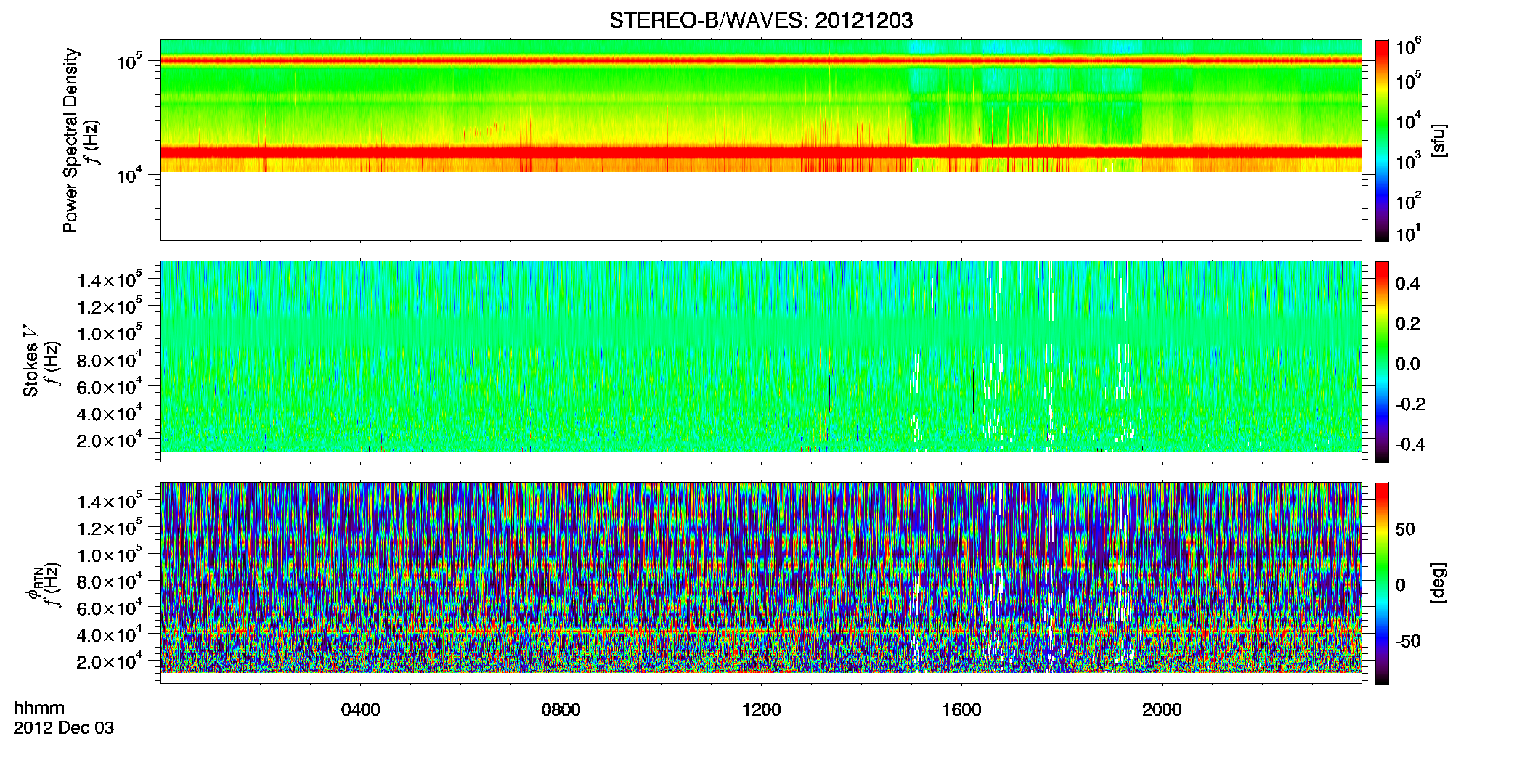Click the phi RTN spectrogram panel
This screenshot has width=1522, height=784.
(x=761, y=583)
